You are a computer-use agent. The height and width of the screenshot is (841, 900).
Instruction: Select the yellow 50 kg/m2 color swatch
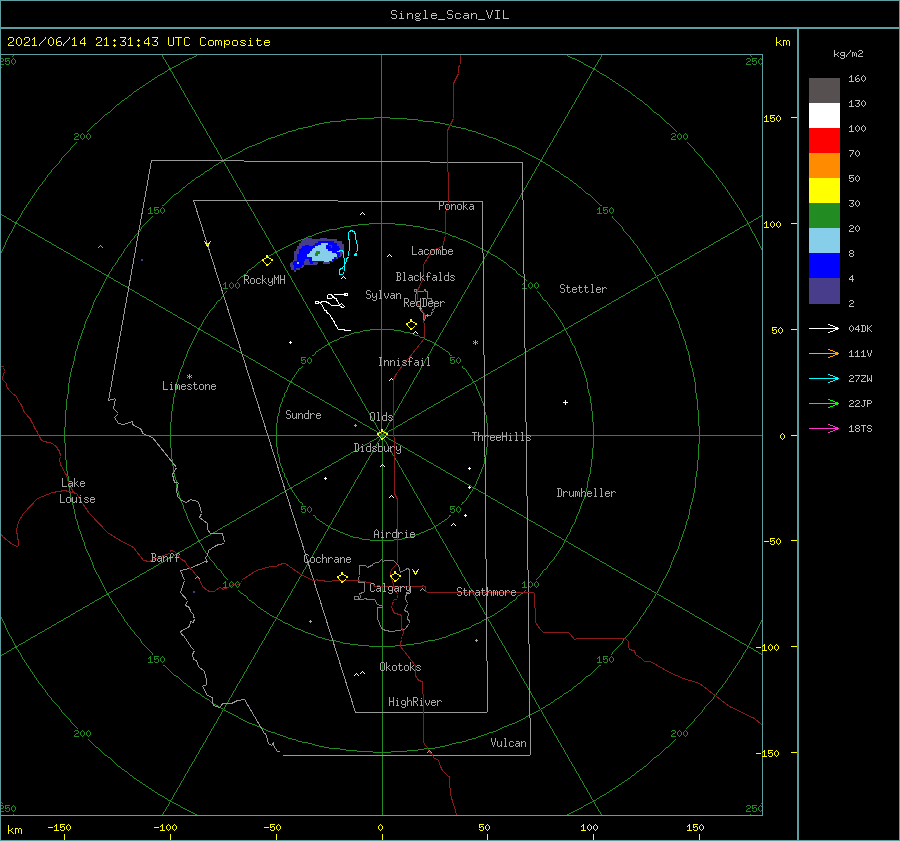click(x=824, y=191)
